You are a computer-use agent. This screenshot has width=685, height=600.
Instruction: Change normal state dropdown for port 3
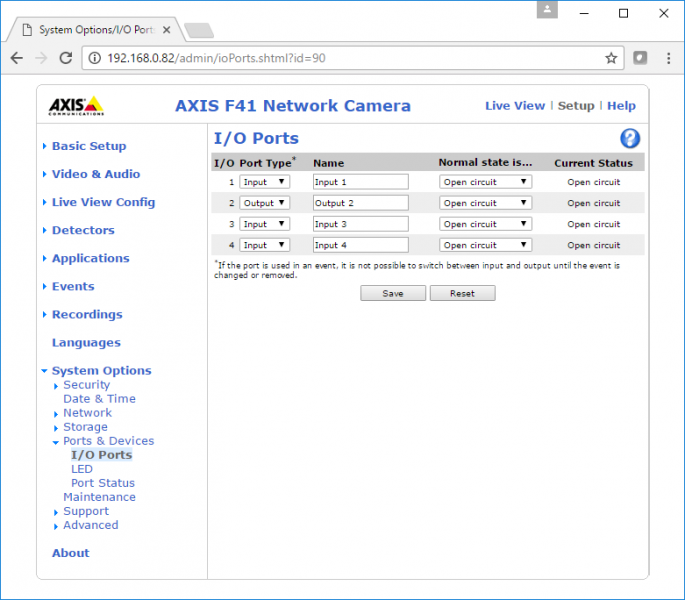[485, 224]
